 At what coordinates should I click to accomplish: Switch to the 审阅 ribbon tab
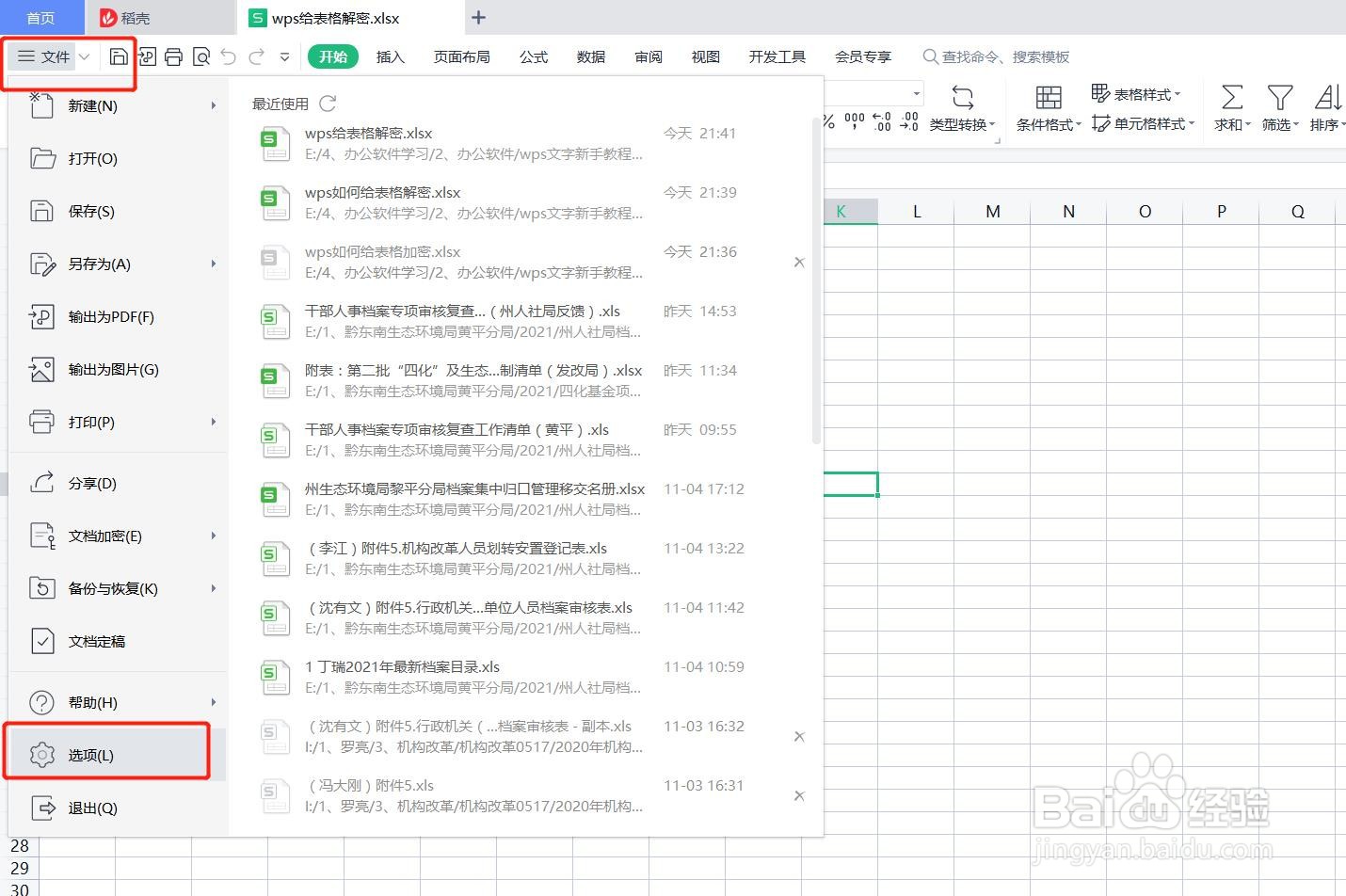click(x=649, y=56)
